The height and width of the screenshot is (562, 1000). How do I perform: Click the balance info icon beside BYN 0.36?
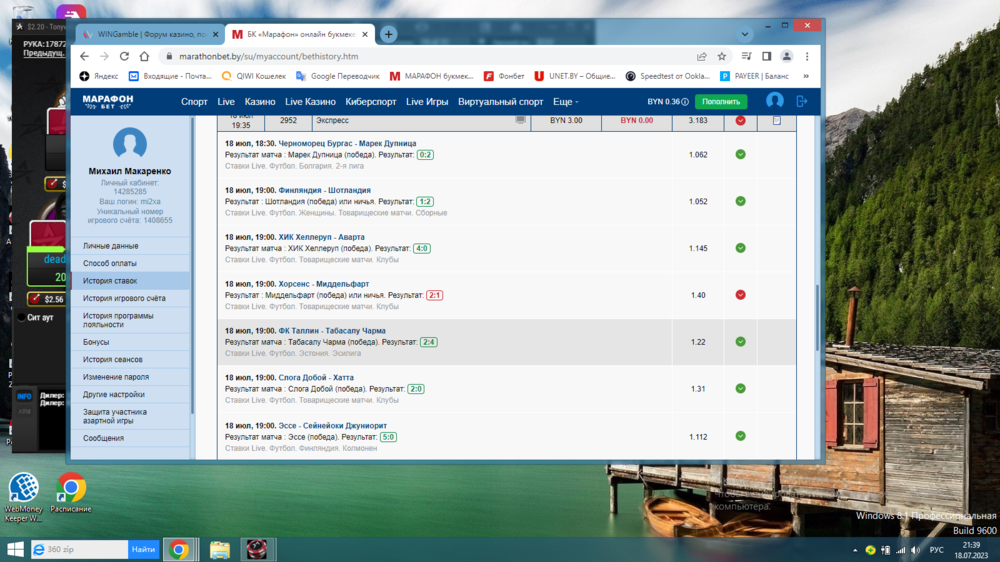(686, 101)
